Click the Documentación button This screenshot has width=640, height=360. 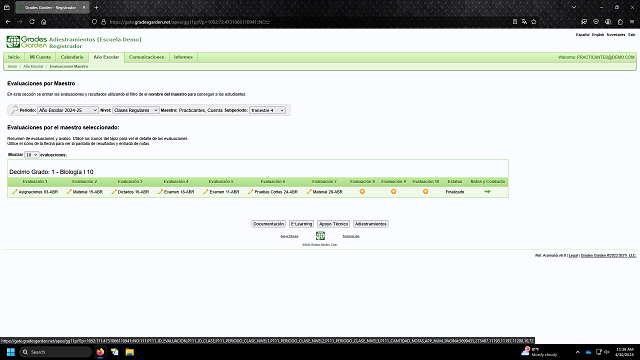coord(268,224)
